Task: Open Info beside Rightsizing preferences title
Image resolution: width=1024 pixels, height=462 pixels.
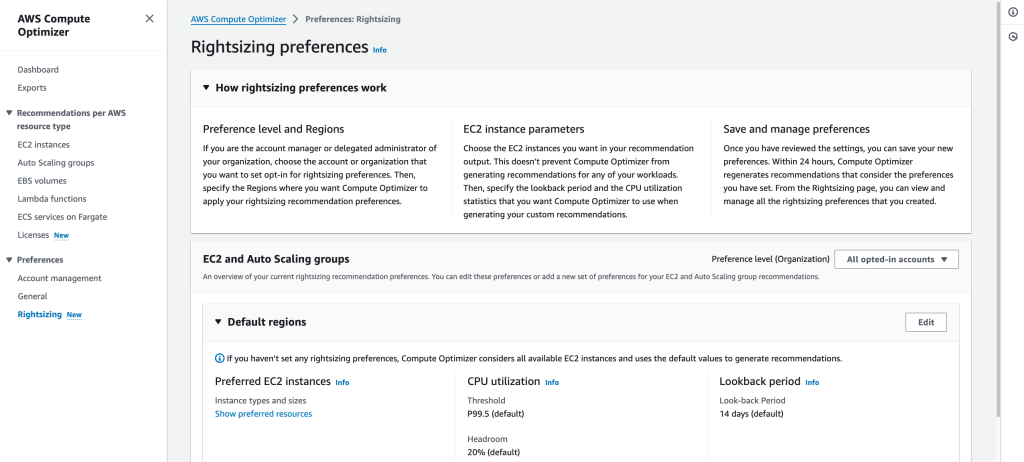Action: pyautogui.click(x=379, y=50)
